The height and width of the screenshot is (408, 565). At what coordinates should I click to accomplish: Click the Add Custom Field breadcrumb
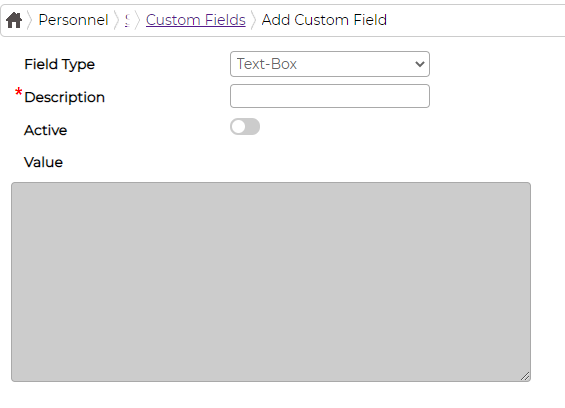coord(324,20)
